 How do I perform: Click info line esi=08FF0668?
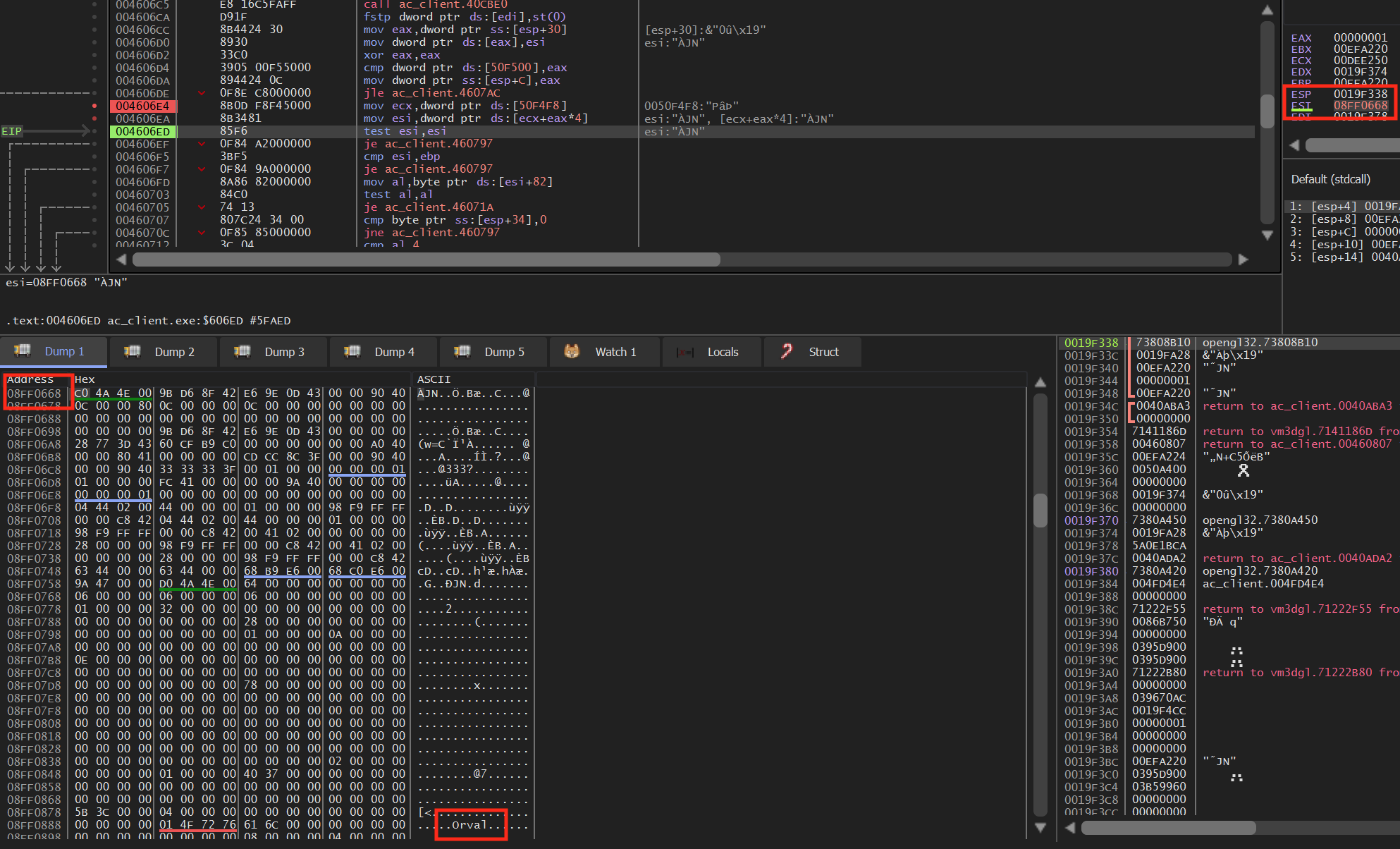pyautogui.click(x=67, y=283)
